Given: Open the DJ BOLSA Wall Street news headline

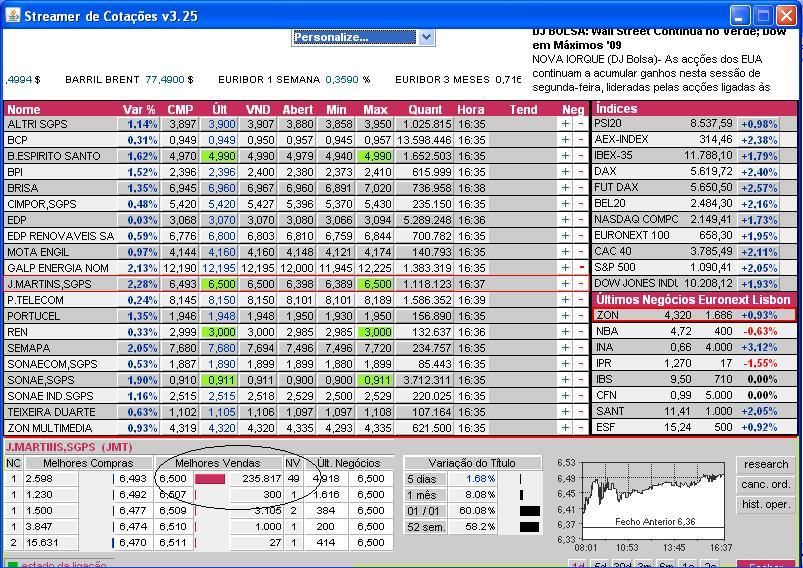Looking at the screenshot, I should 659,38.
